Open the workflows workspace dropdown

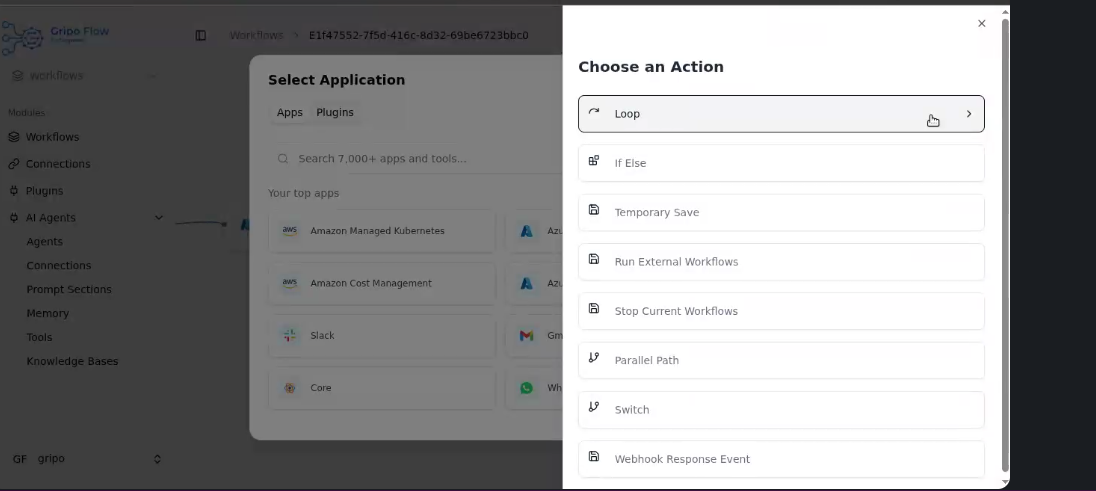pos(152,76)
